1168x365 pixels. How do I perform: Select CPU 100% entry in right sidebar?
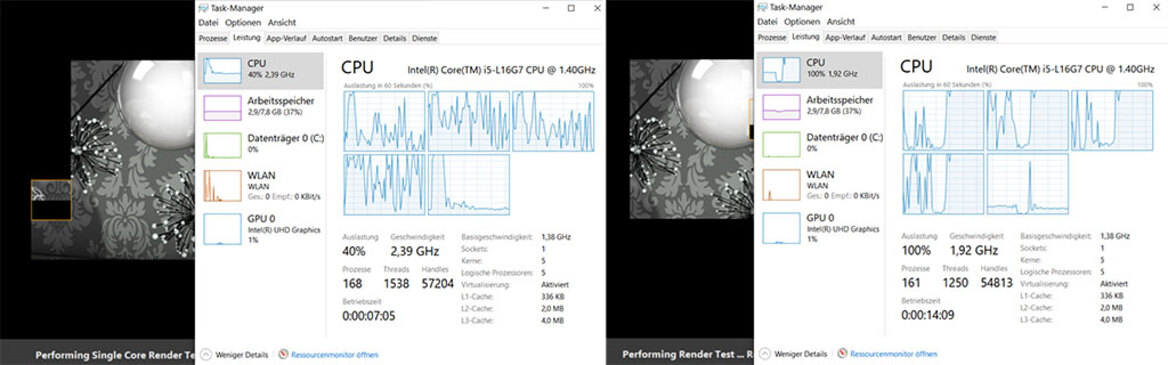819,70
